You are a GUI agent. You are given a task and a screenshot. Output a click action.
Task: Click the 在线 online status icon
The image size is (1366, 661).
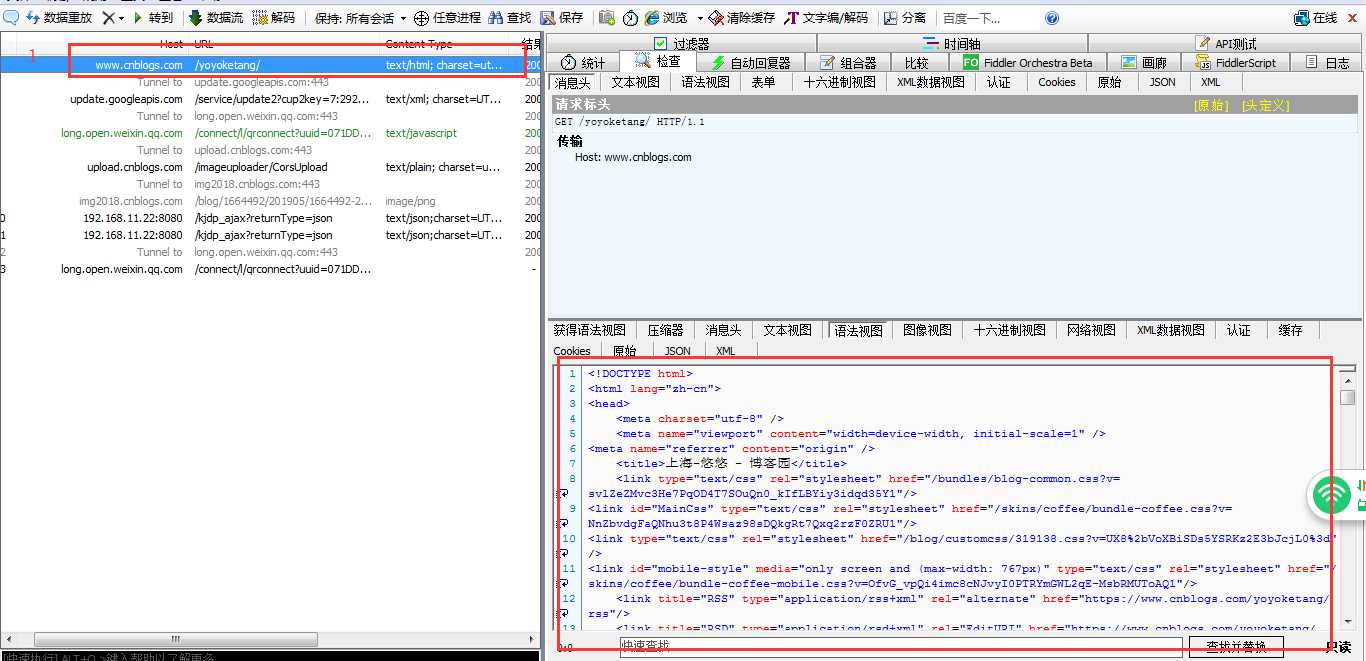coord(1302,18)
